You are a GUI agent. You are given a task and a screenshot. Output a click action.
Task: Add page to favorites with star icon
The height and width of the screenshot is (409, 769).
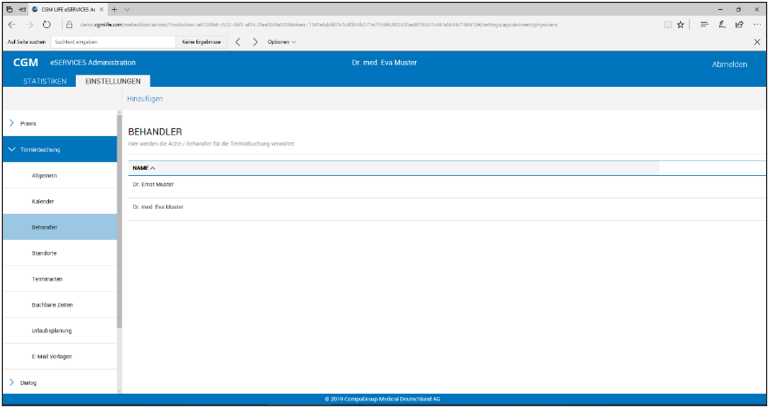coord(680,25)
